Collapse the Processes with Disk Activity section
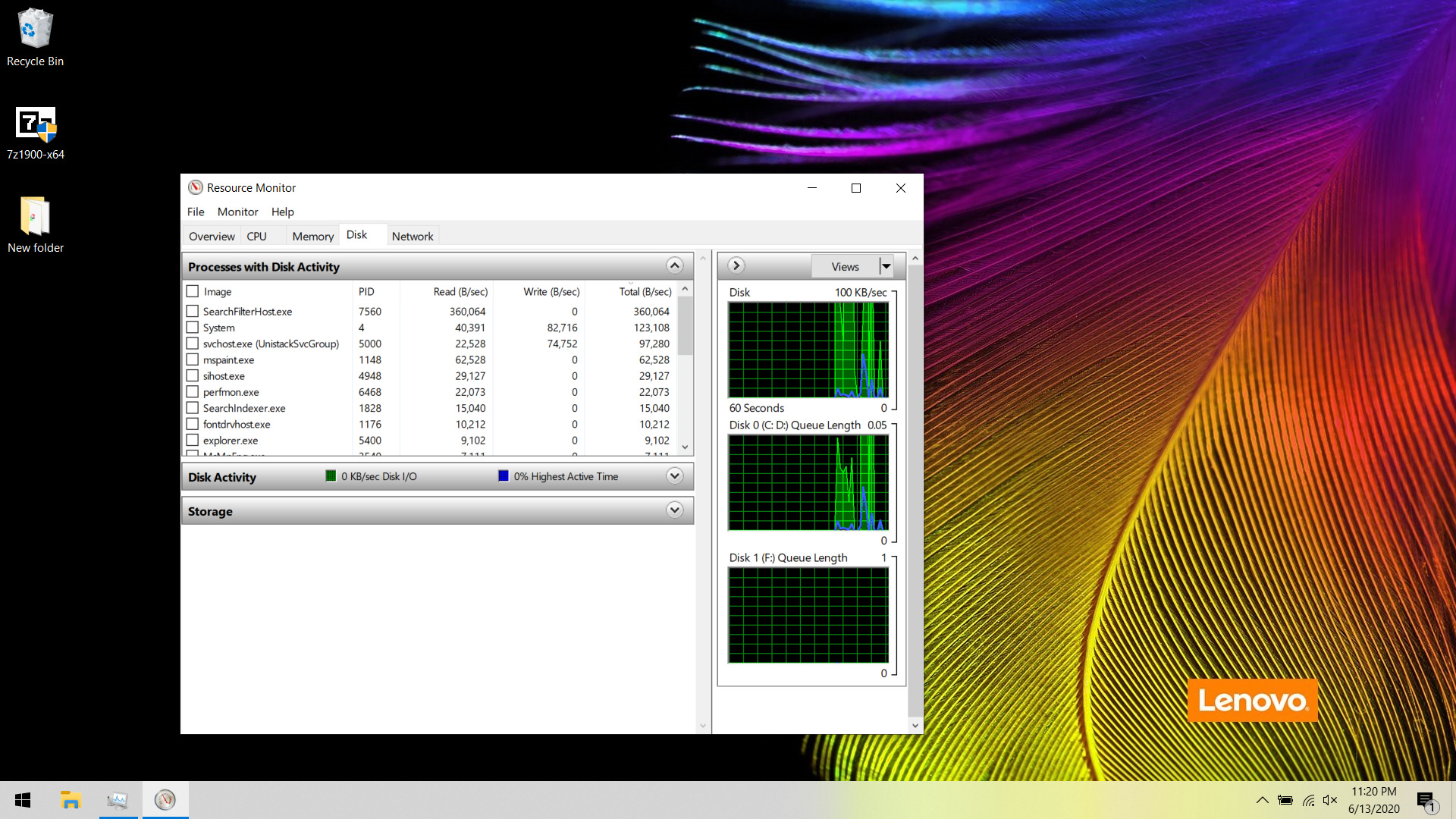The image size is (1456, 819). pos(674,265)
